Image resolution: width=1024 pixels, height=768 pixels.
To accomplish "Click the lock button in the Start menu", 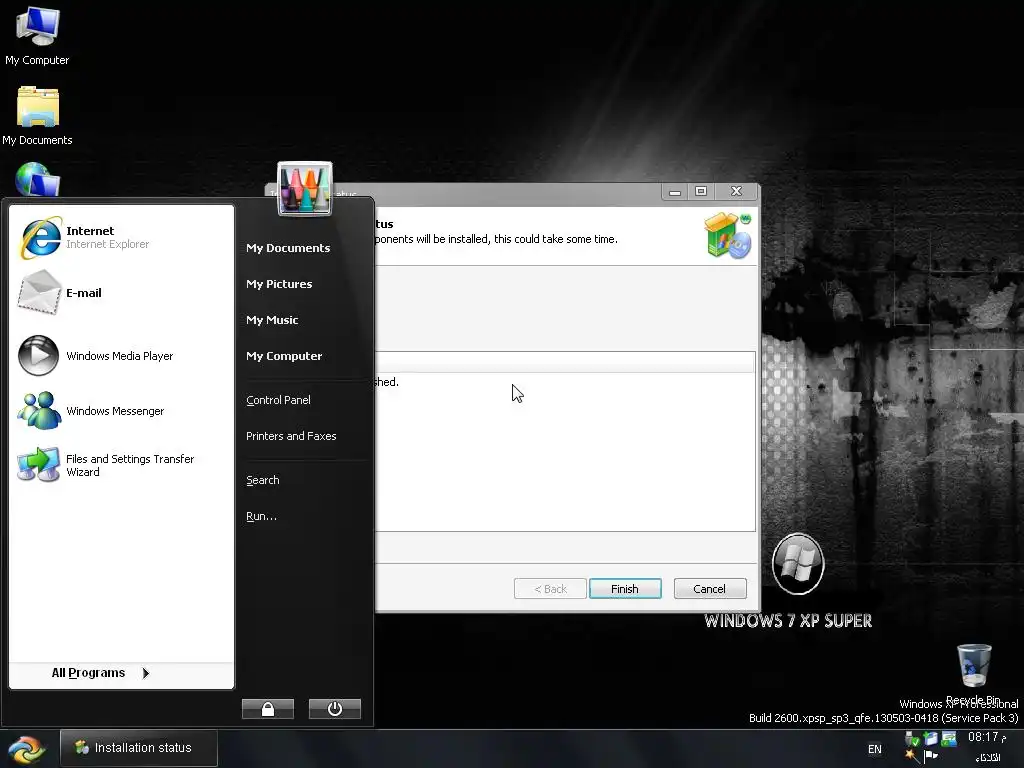I will (x=268, y=709).
